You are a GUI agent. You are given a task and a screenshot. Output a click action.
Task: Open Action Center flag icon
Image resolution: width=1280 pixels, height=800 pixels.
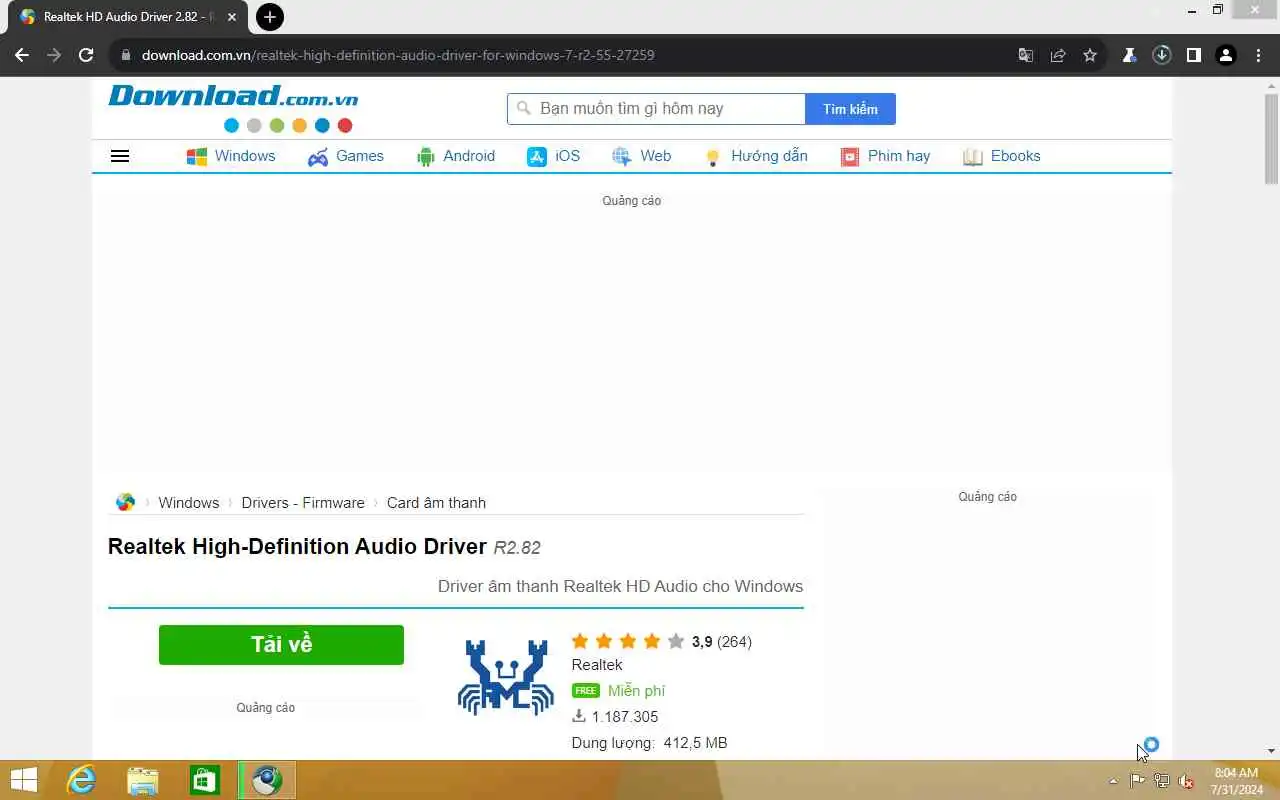1138,781
